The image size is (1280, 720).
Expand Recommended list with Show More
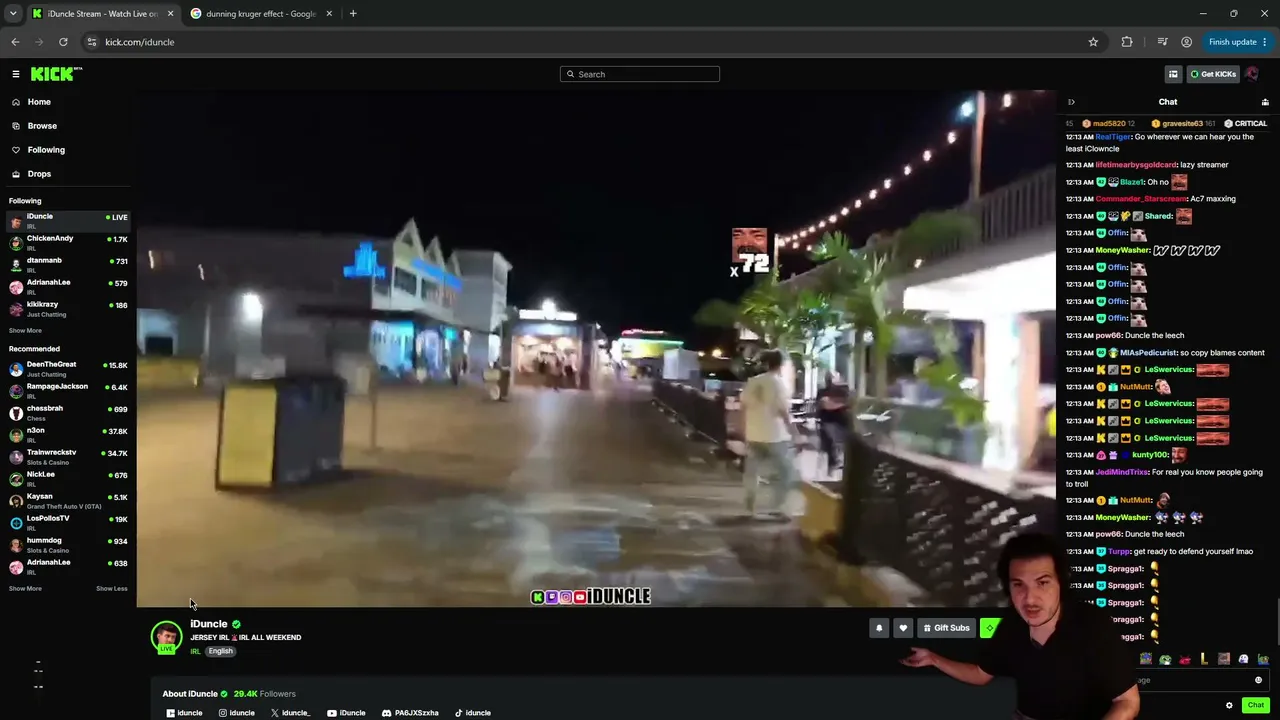25,589
